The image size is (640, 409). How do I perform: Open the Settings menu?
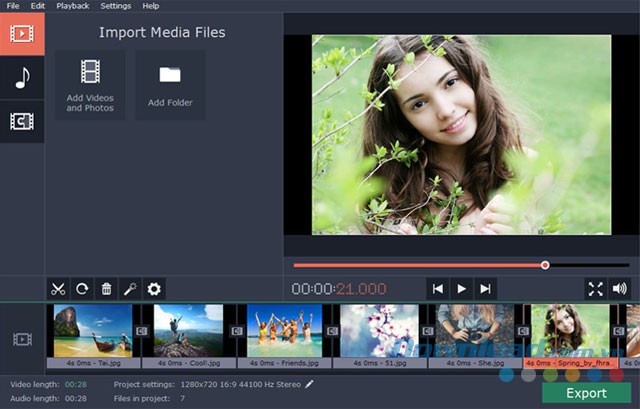pos(115,6)
